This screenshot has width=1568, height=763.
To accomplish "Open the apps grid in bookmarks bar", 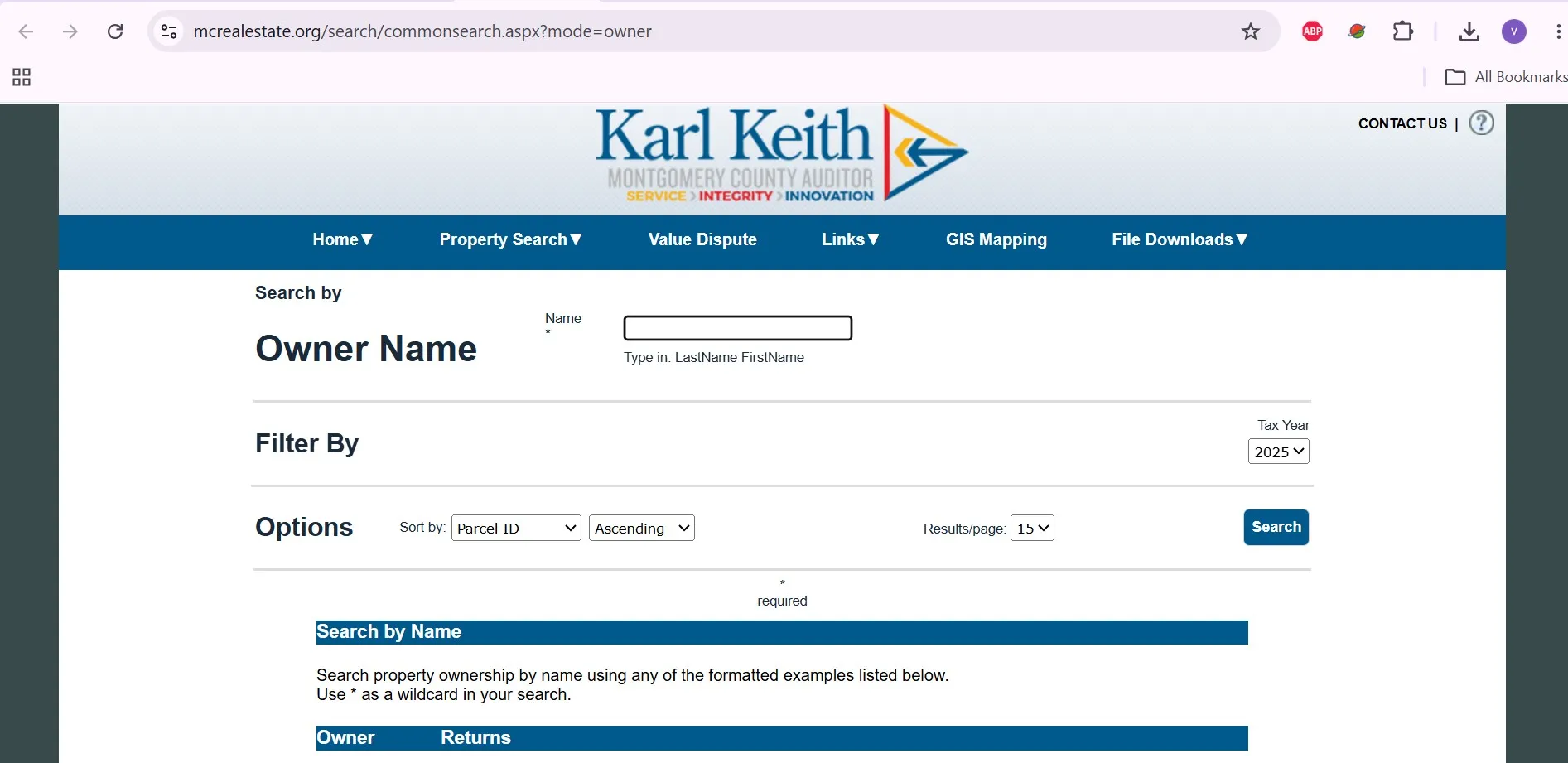I will [x=22, y=77].
